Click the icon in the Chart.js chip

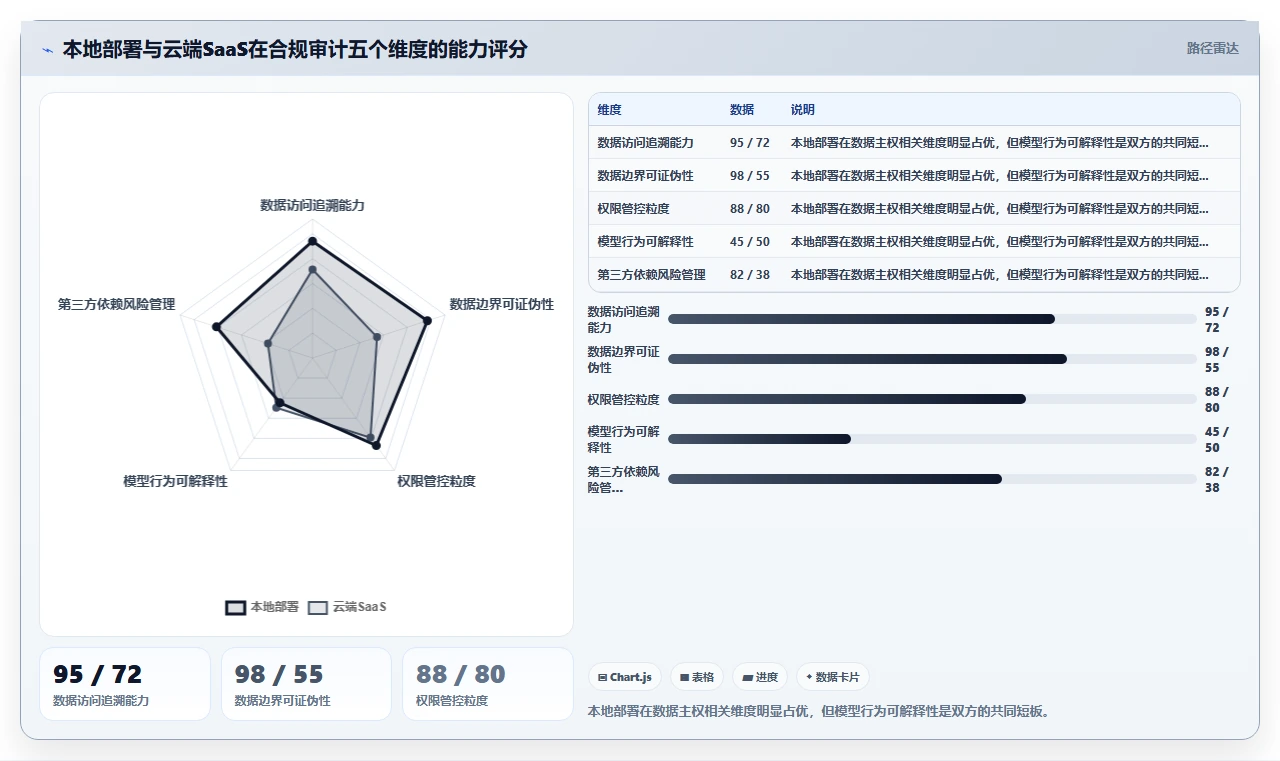(x=602, y=677)
